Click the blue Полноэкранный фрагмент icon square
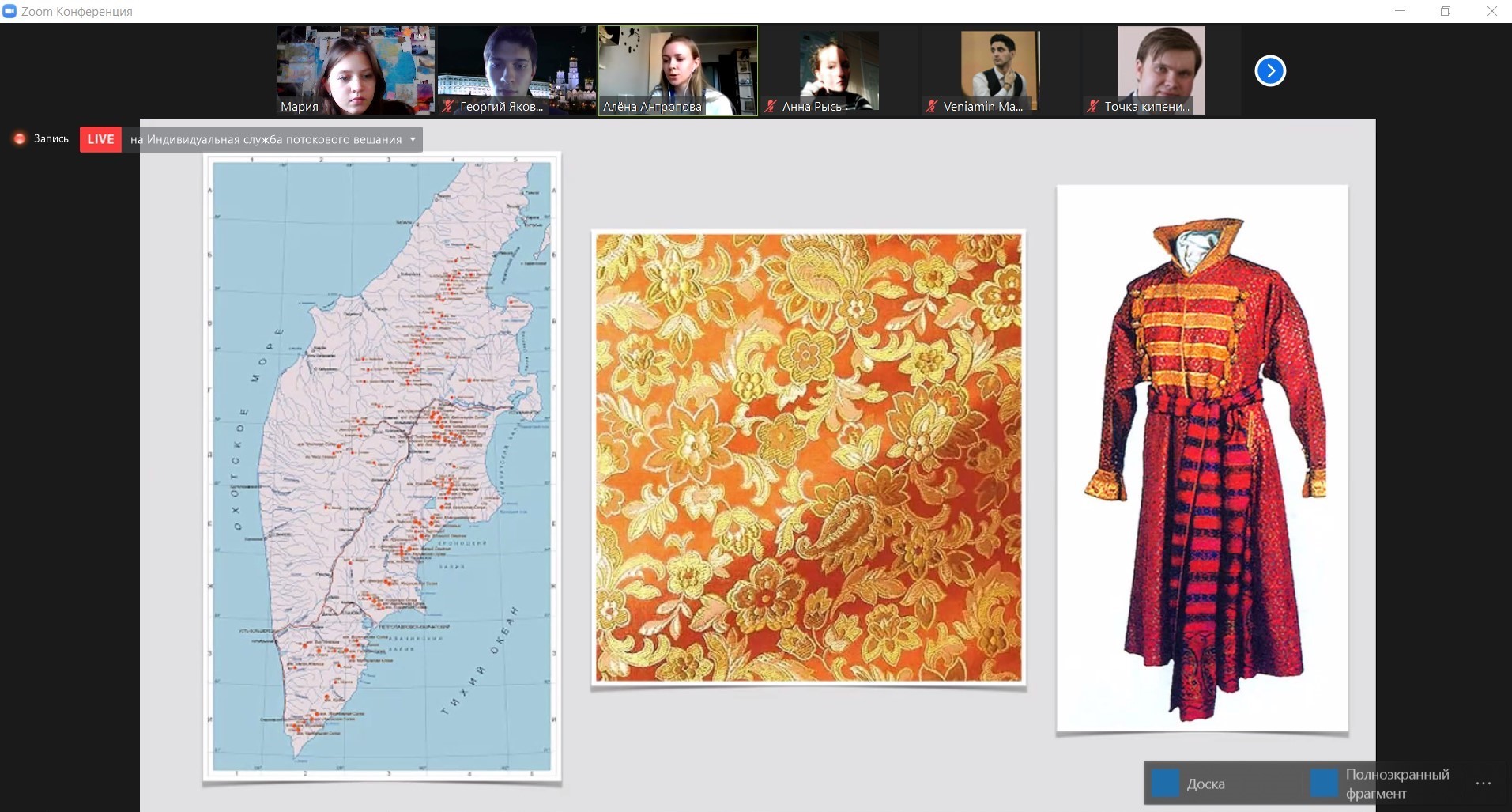The image size is (1512, 812). pos(1324,783)
